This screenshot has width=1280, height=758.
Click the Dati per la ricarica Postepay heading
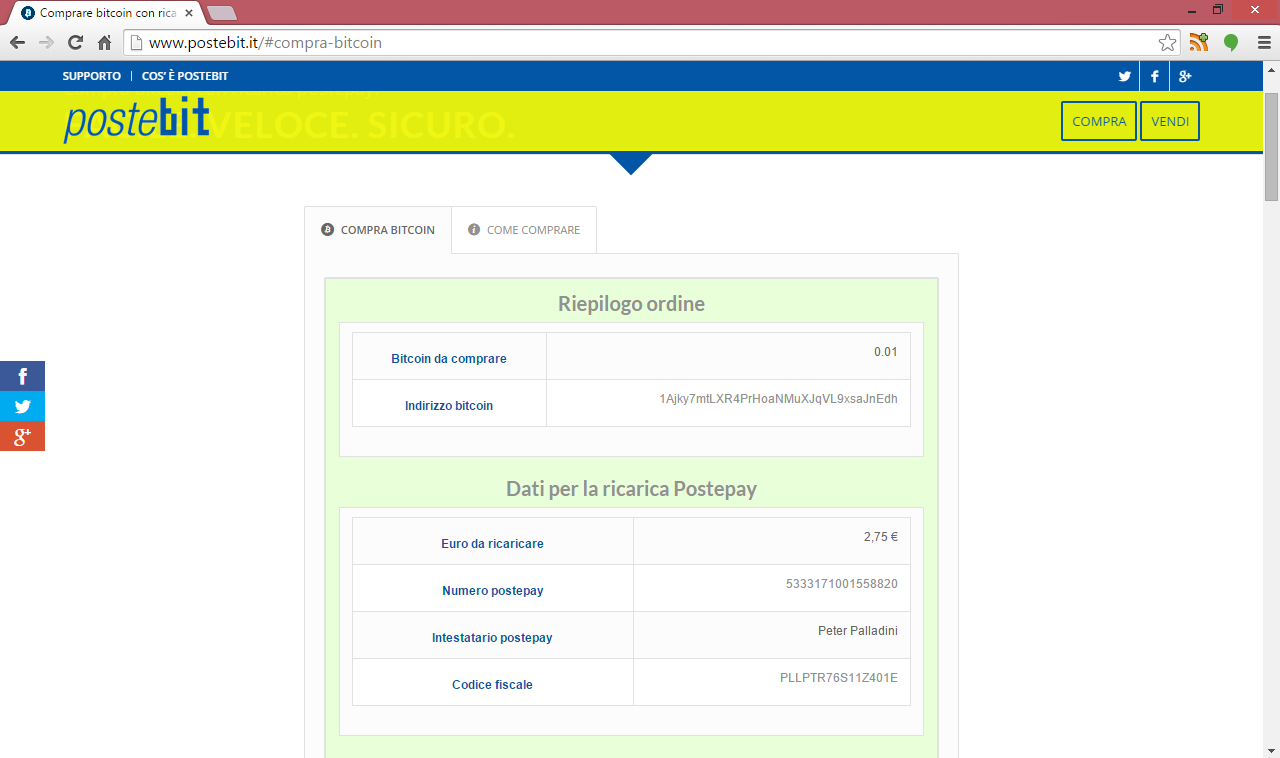click(x=631, y=489)
